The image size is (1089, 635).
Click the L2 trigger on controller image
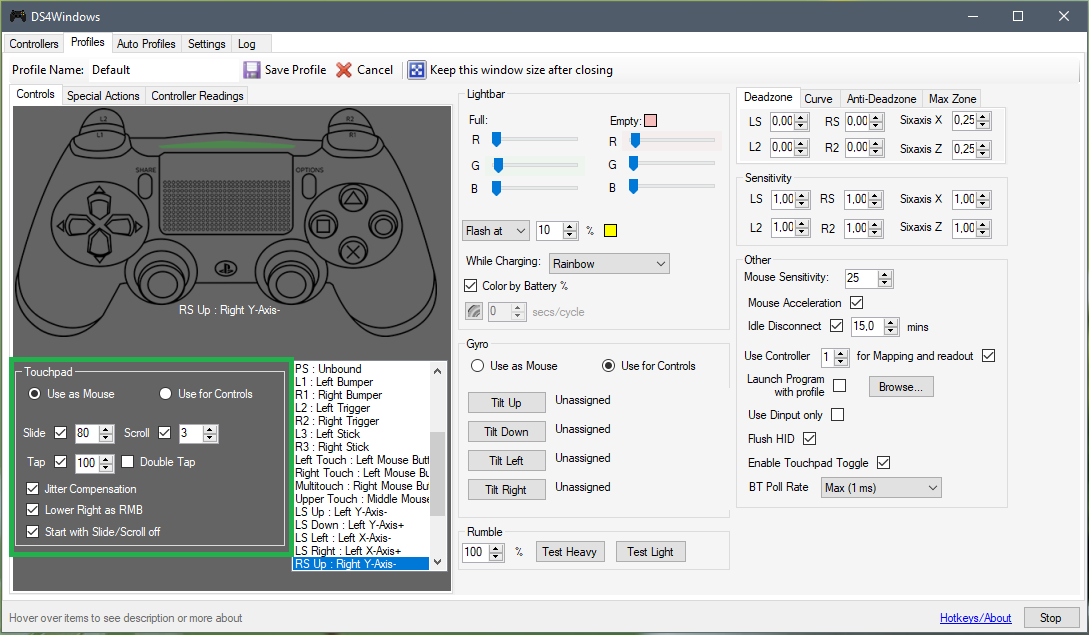coord(103,119)
